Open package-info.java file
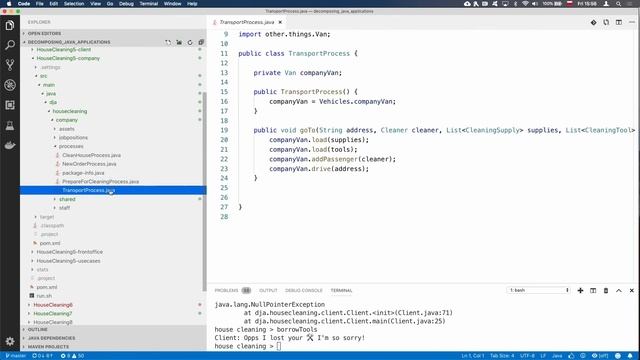 pyautogui.click(x=83, y=173)
